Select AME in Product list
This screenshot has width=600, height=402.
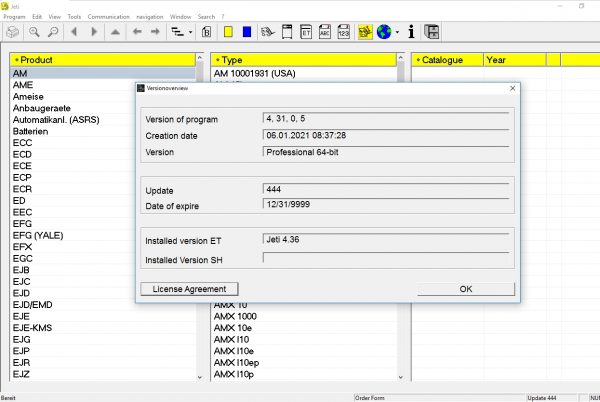pyautogui.click(x=23, y=85)
